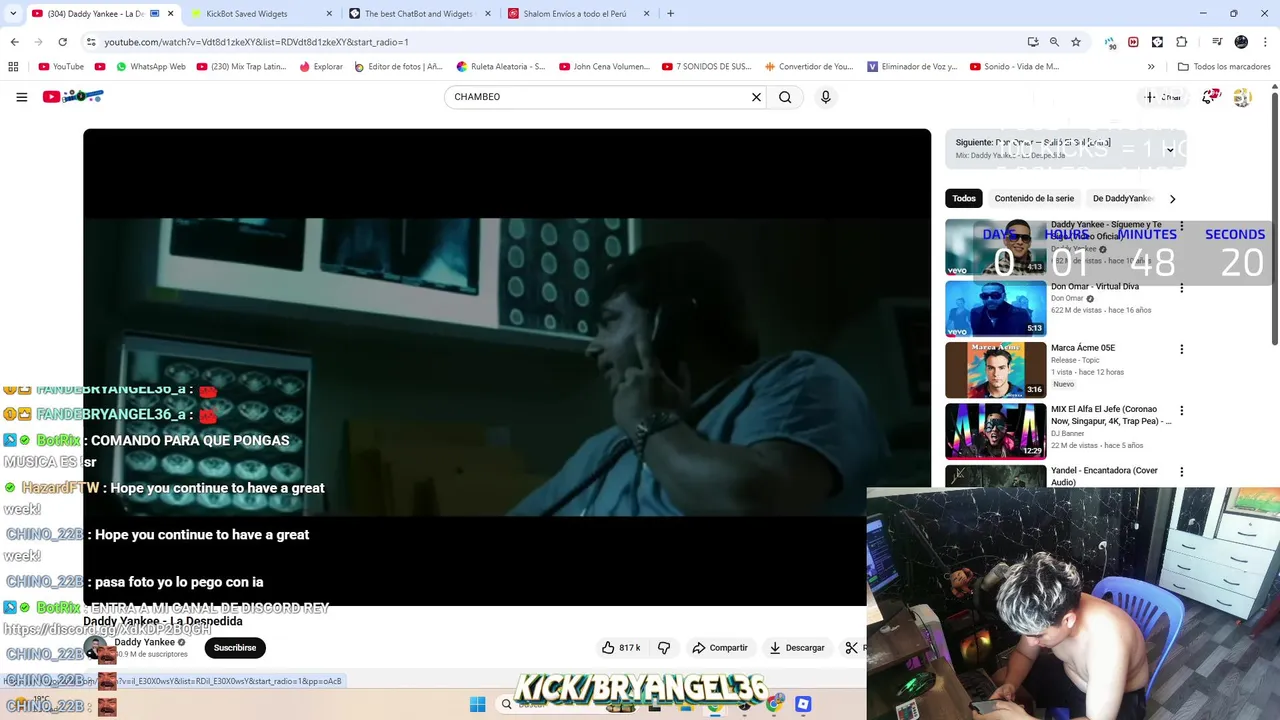
Task: Like the video with 817 k thumbs up
Action: pos(621,648)
